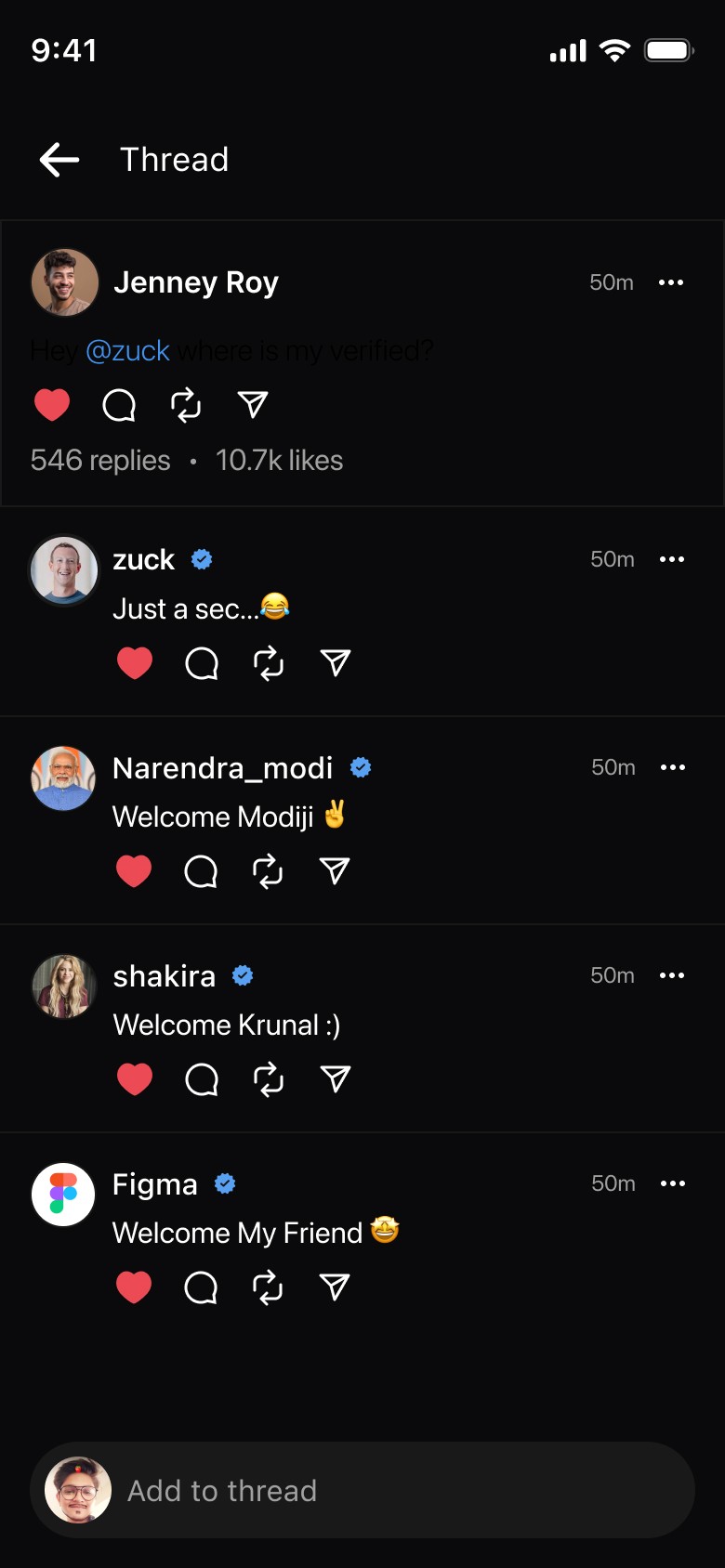Repost Jenney Roy's post

pos(186,405)
